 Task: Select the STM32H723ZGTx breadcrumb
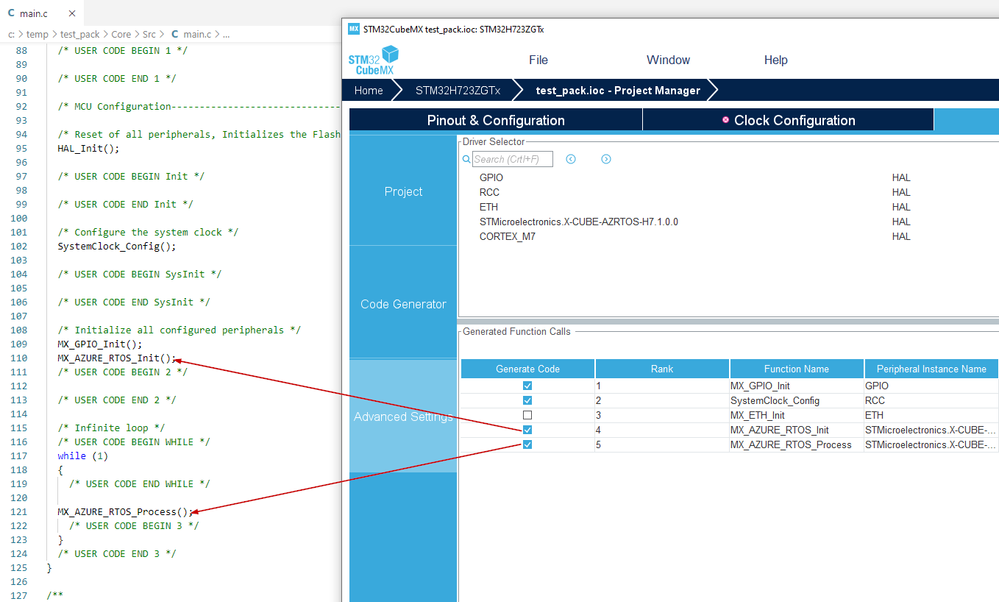458,90
